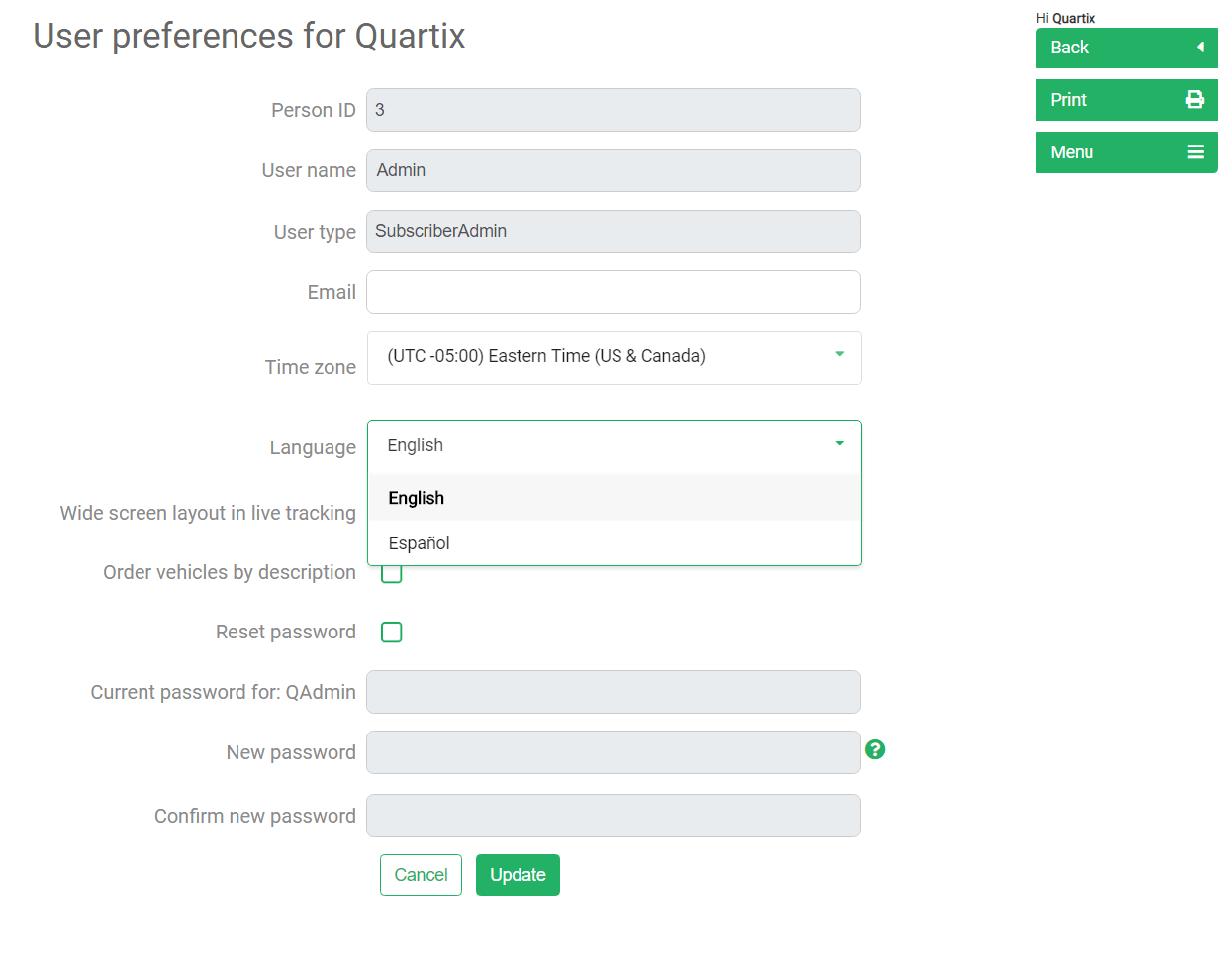The image size is (1232, 979).
Task: Collapse the open Language dropdown
Action: [x=614, y=446]
